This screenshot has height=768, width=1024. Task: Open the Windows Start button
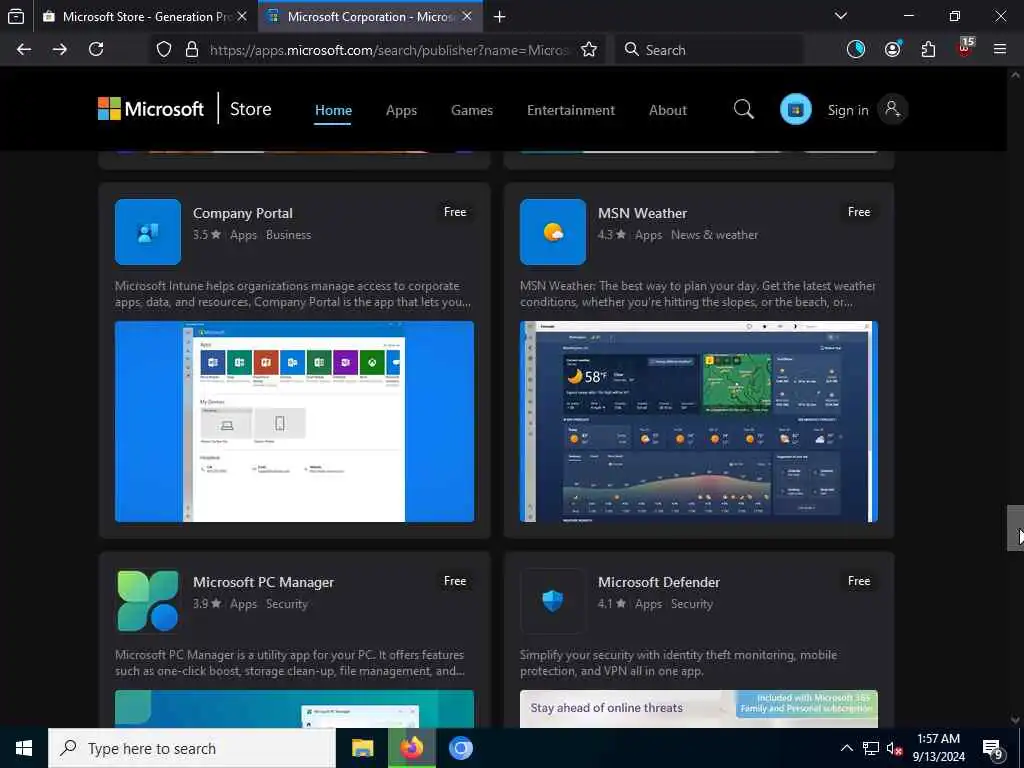tap(24, 748)
